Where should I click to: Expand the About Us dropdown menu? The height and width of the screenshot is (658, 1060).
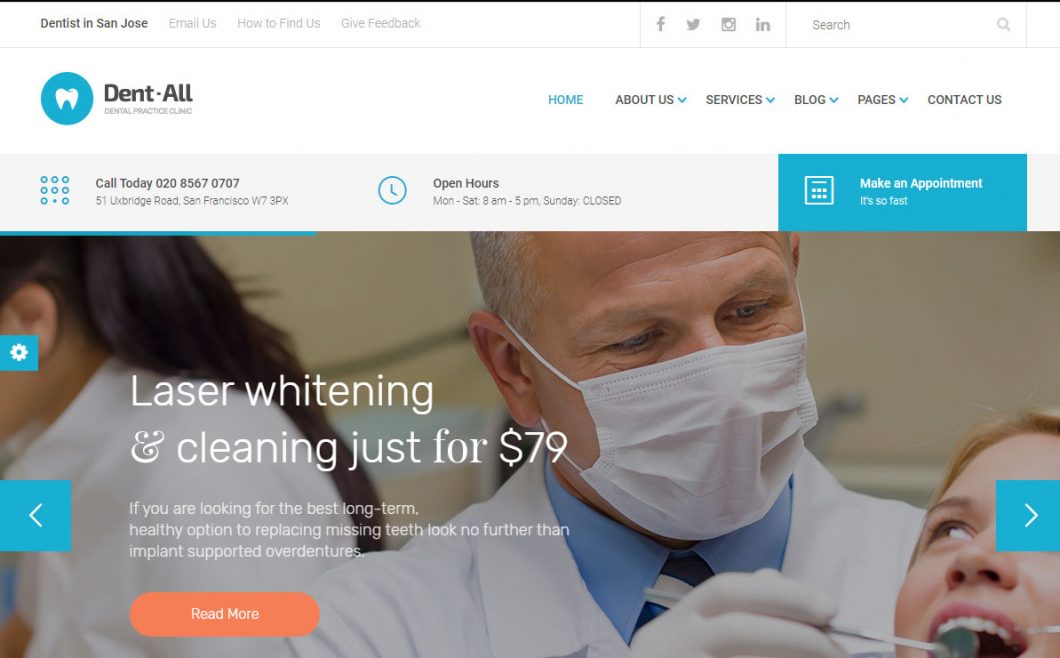[650, 99]
